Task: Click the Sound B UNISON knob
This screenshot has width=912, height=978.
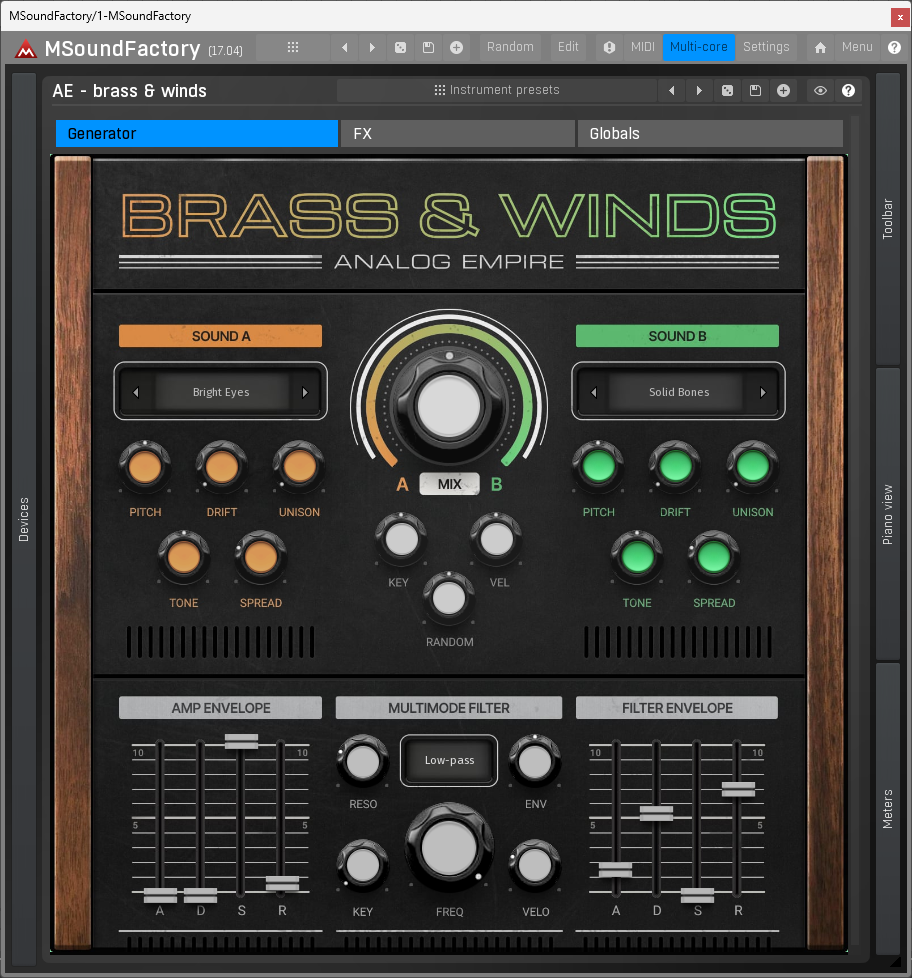Action: click(752, 467)
